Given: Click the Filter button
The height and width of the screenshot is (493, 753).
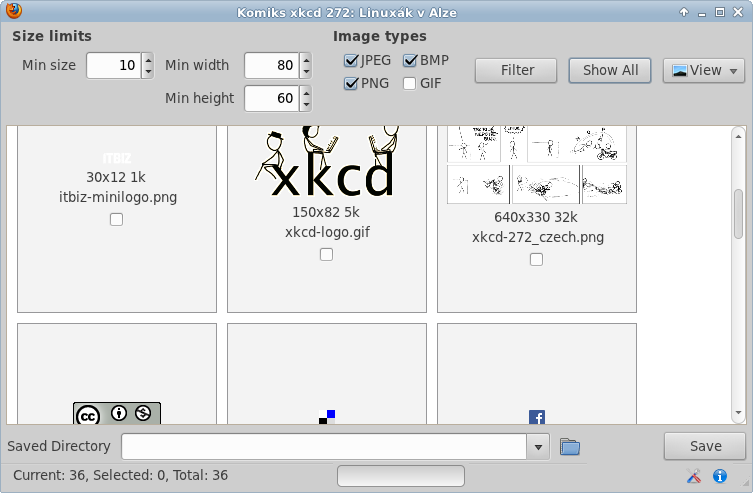Looking at the screenshot, I should [x=516, y=71].
